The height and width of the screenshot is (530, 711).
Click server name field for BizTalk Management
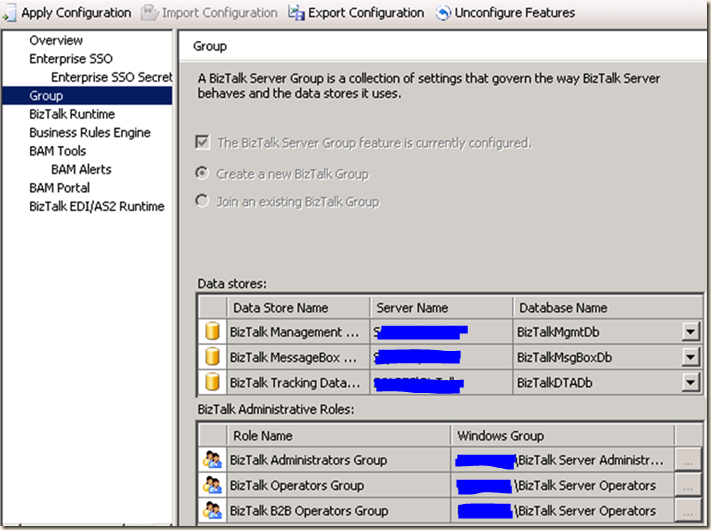441,332
